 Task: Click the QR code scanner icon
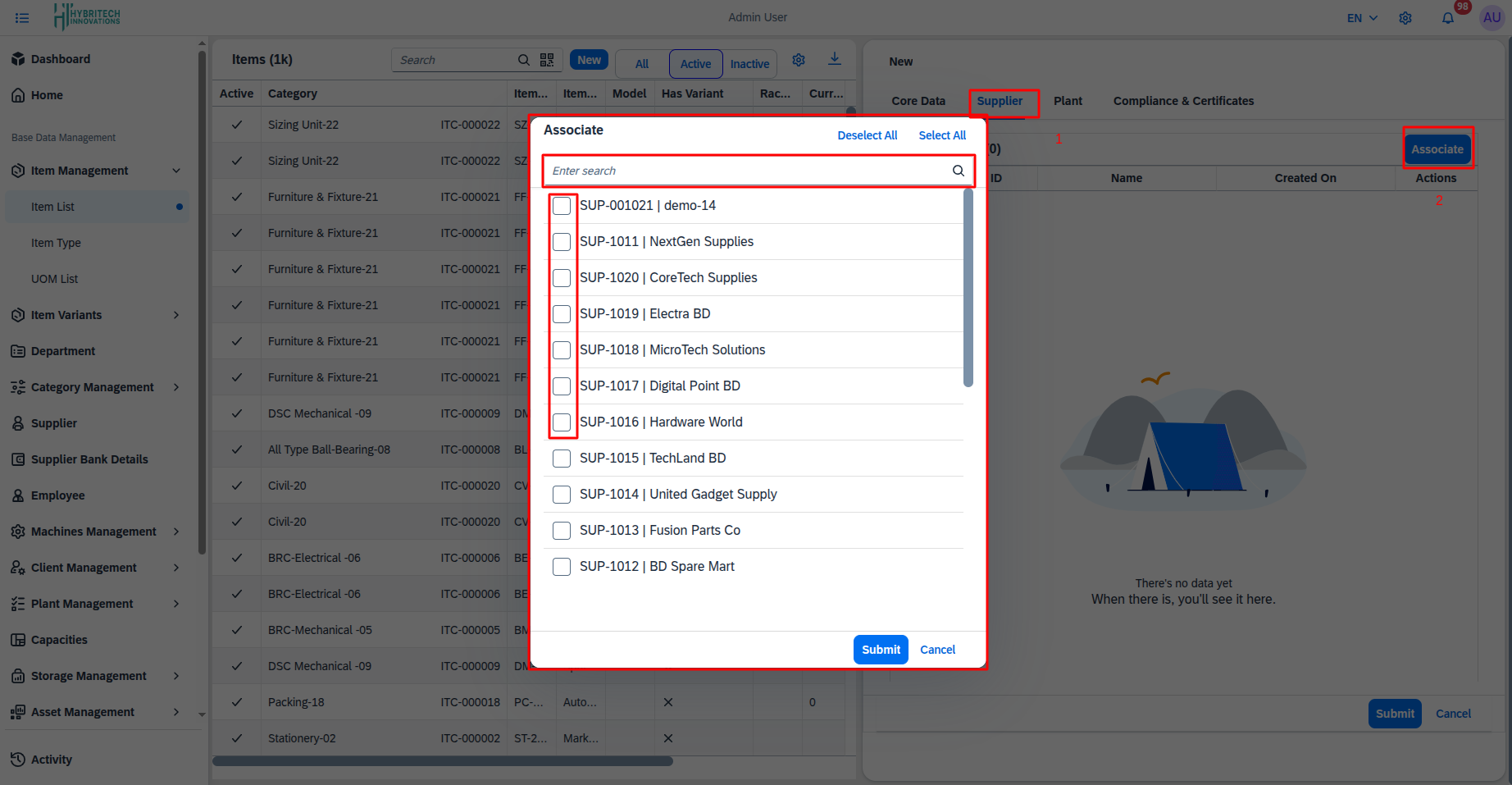[547, 60]
